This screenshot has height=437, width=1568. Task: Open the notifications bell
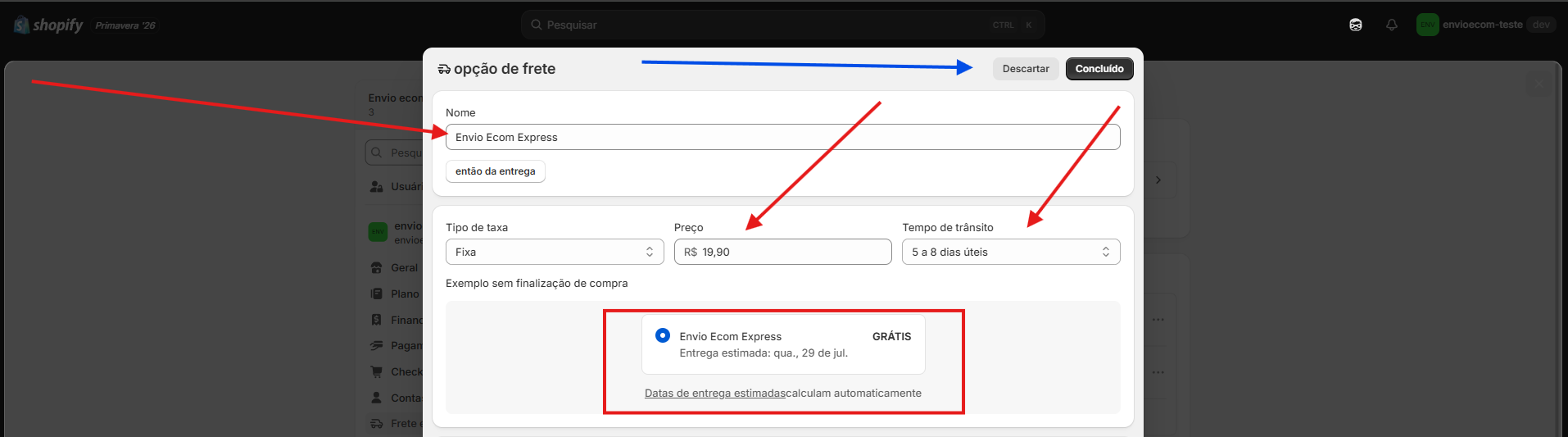click(x=1392, y=25)
